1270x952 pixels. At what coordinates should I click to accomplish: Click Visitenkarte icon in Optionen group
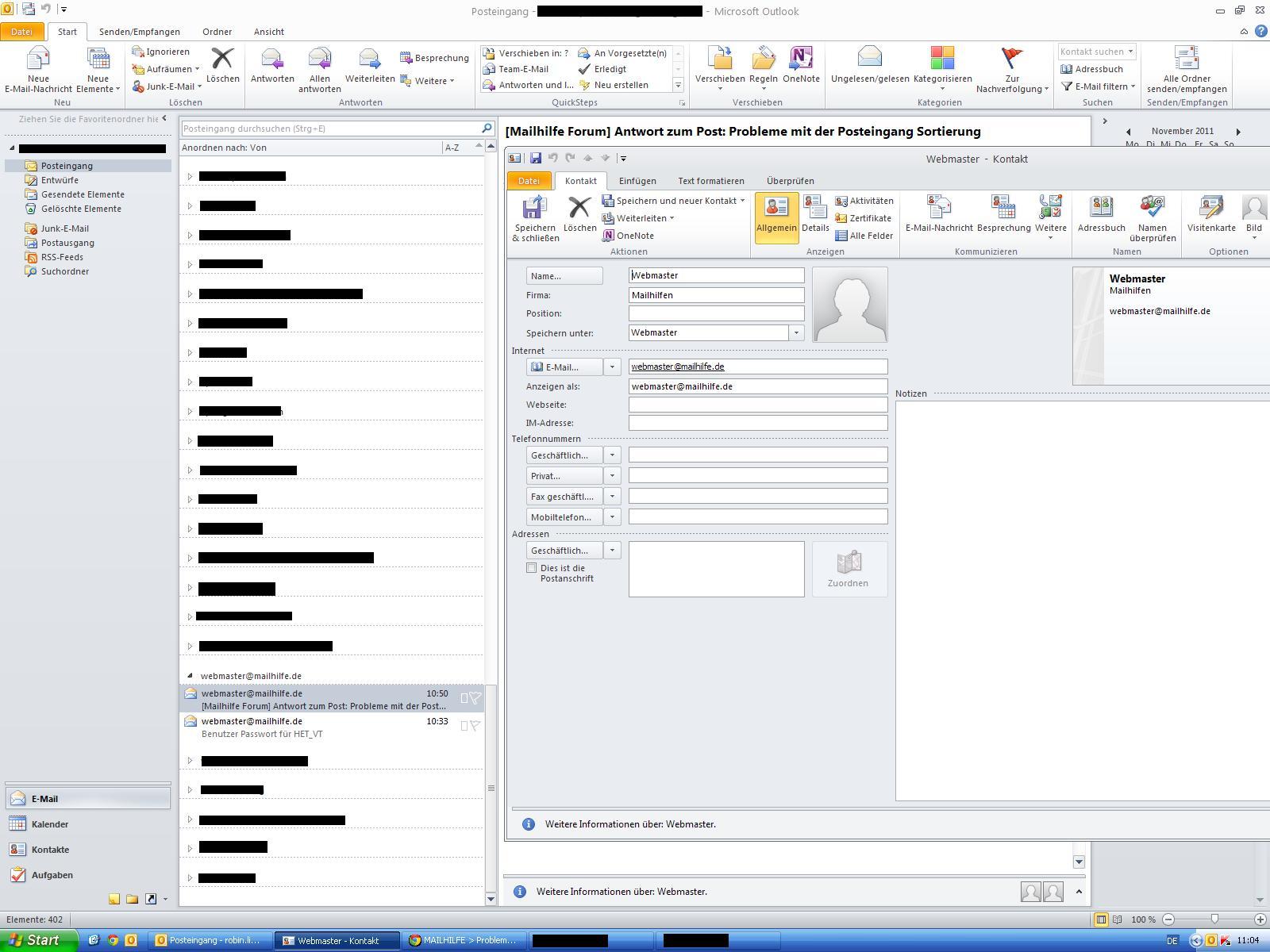1211,207
